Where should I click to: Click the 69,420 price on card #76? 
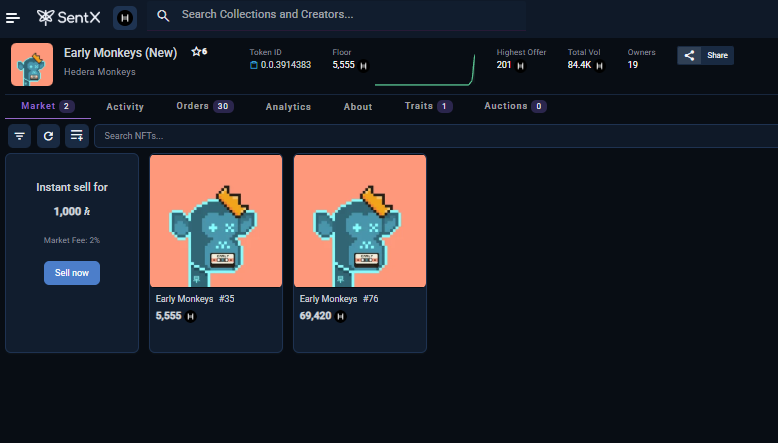tap(316, 316)
